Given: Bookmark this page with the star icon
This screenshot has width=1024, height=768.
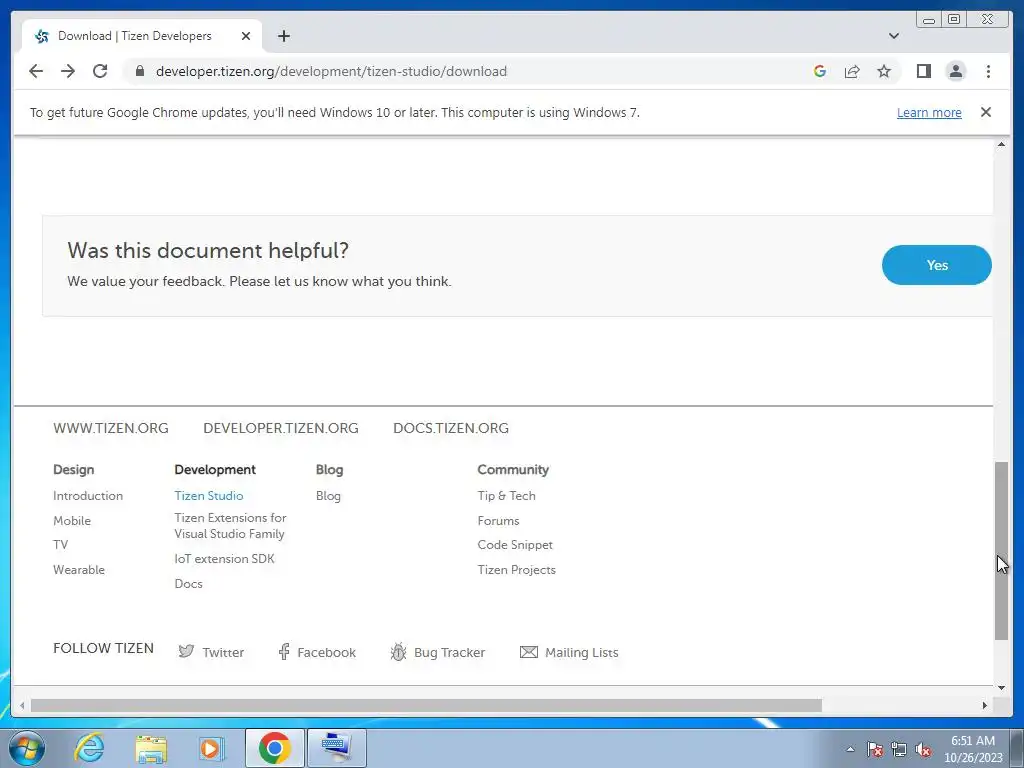Looking at the screenshot, I should point(884,71).
